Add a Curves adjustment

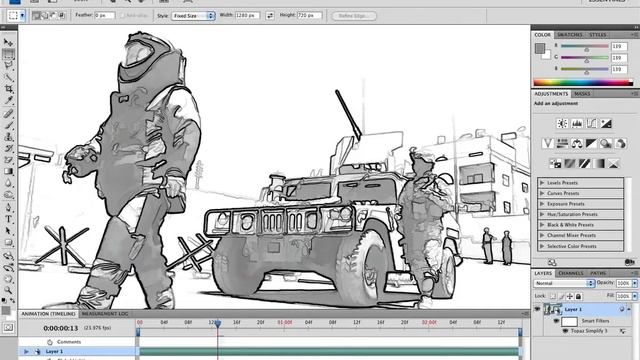pos(591,123)
